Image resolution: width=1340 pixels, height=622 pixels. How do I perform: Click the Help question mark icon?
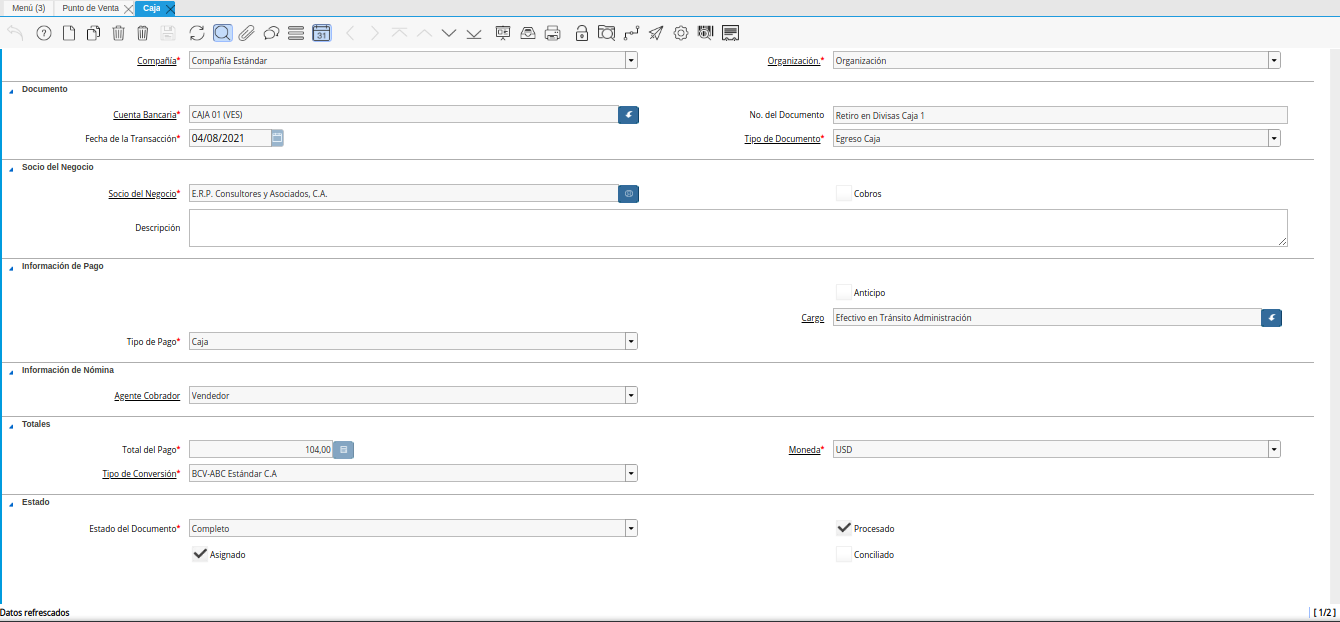44,33
